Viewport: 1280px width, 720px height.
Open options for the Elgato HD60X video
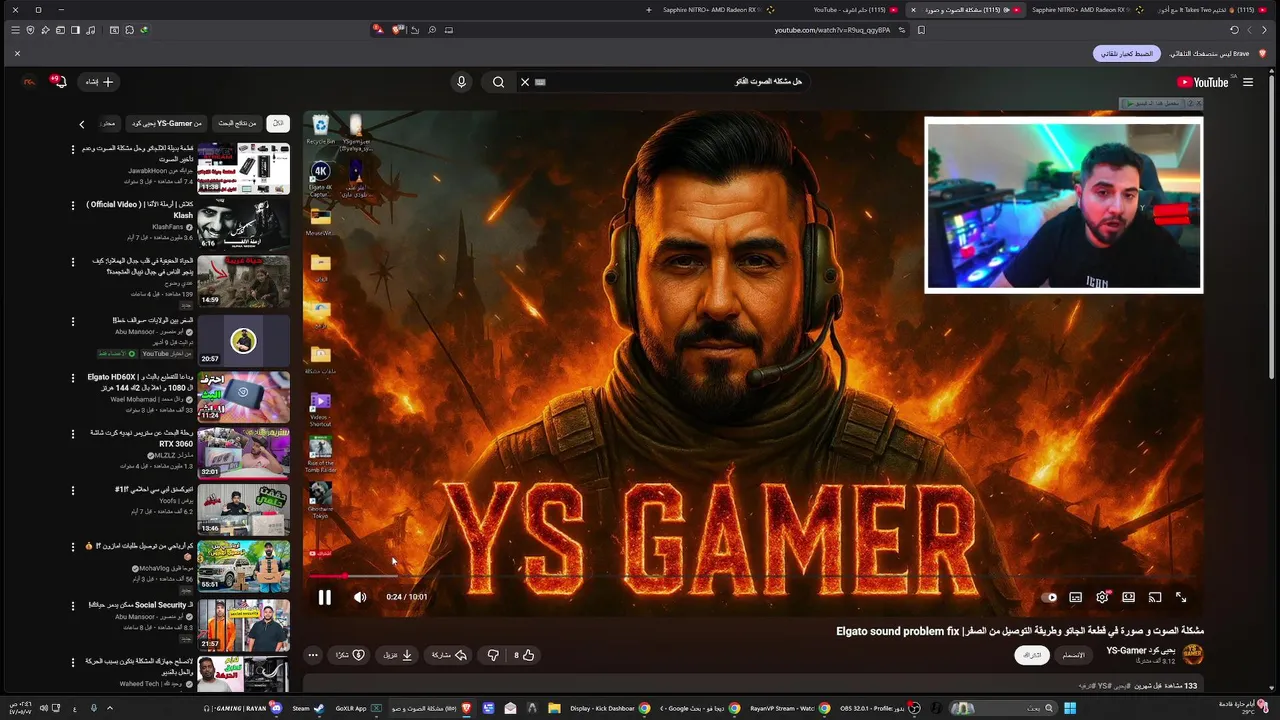[72, 378]
